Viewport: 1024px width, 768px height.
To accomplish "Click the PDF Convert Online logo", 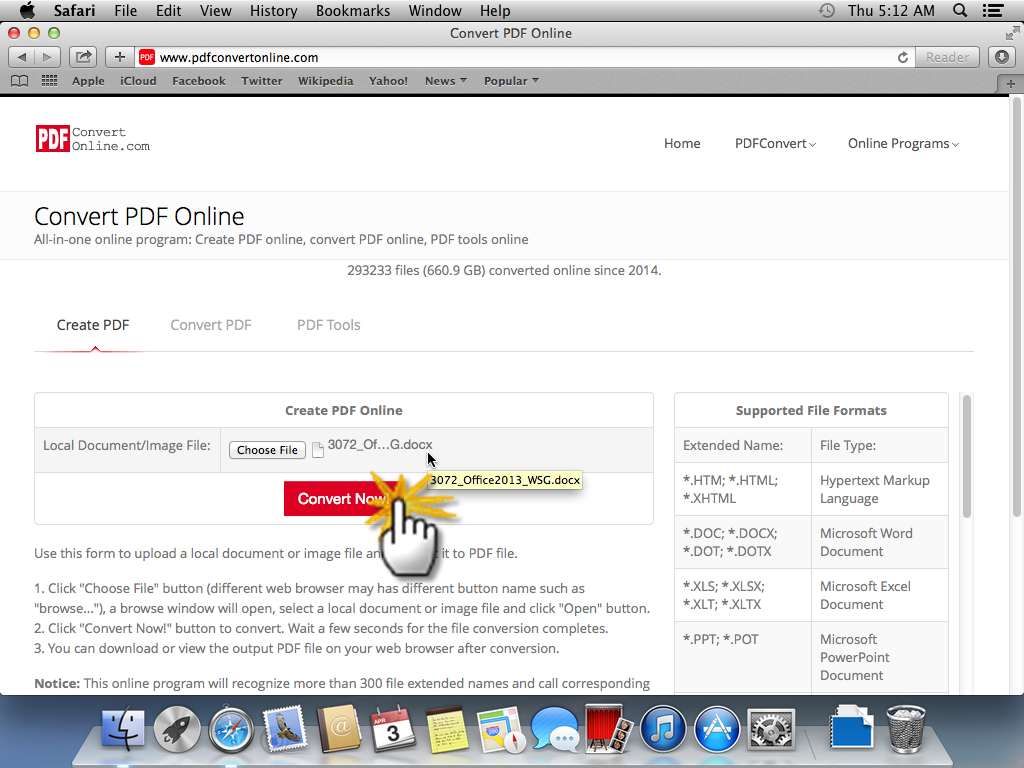I will [x=92, y=139].
